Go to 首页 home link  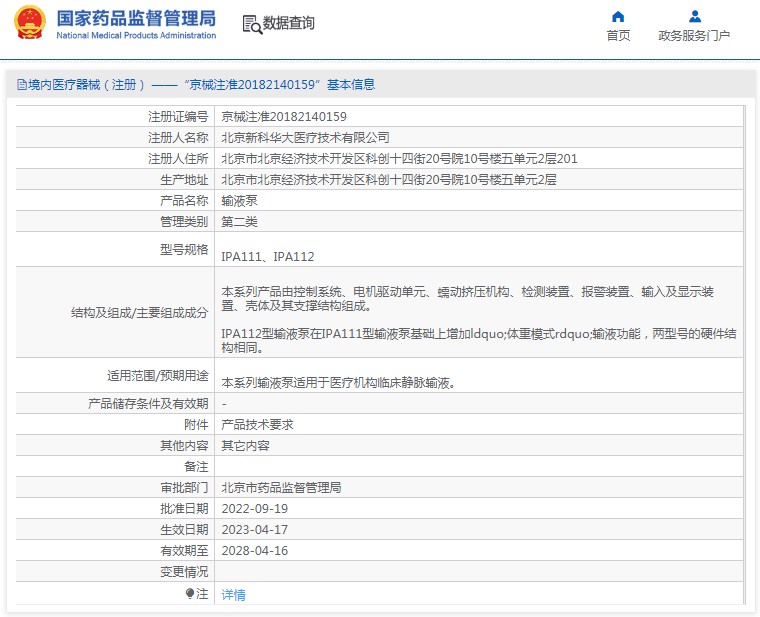618,35
